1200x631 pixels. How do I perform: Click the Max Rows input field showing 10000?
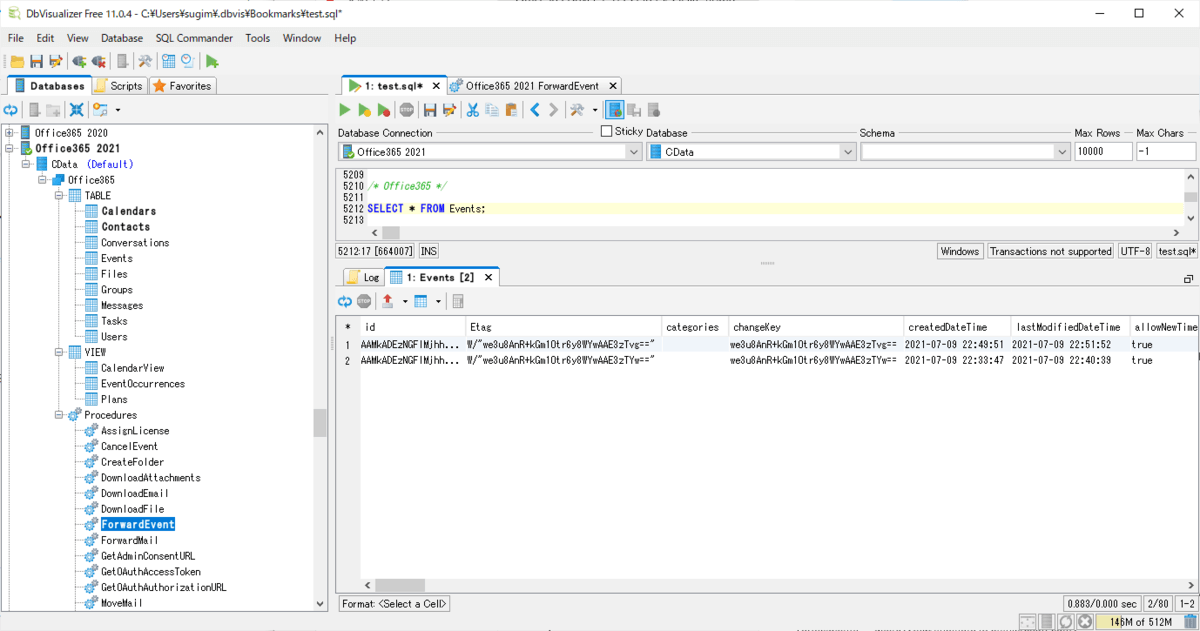coord(1104,151)
